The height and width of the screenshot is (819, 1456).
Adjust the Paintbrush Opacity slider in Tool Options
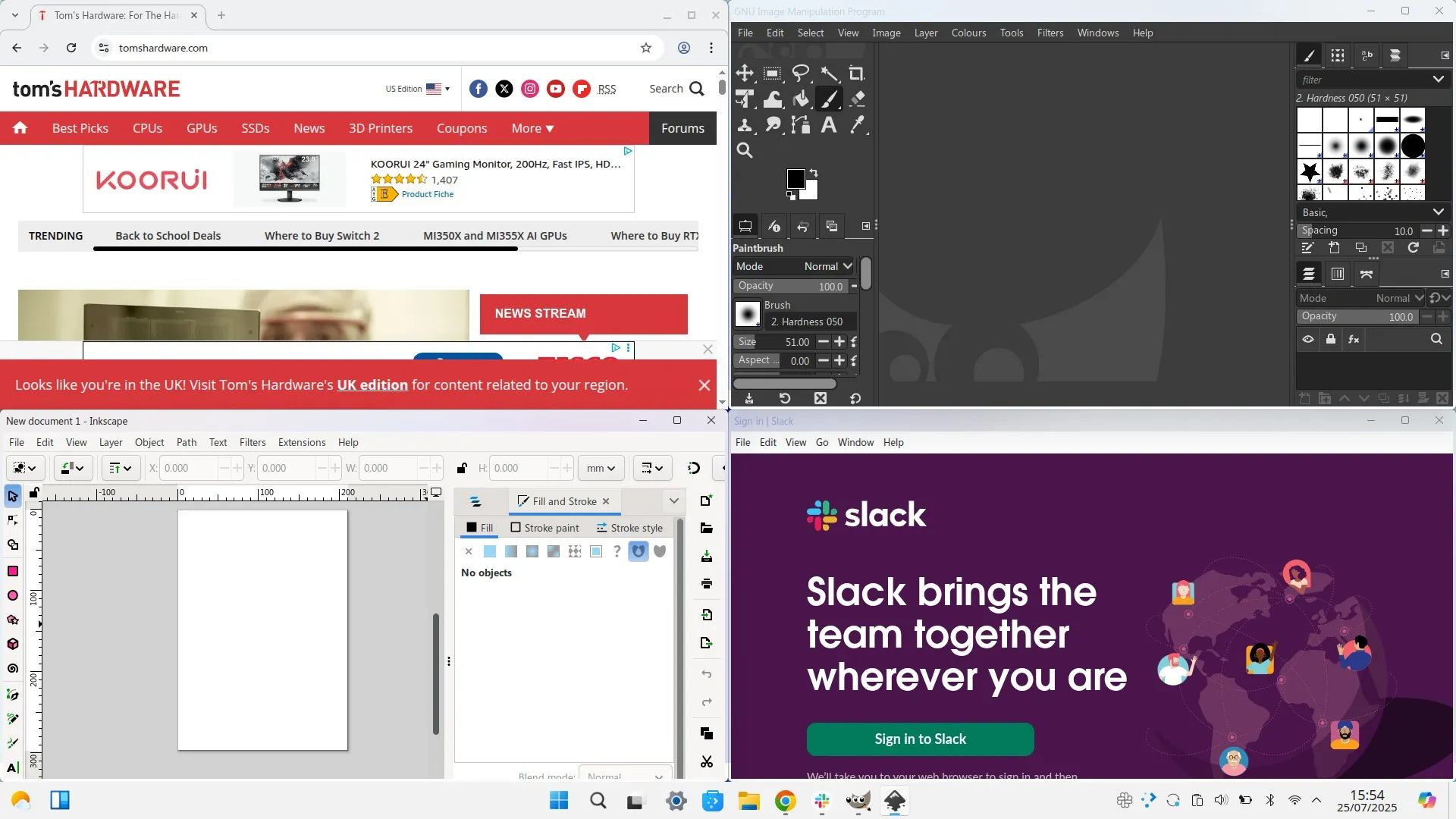(791, 286)
